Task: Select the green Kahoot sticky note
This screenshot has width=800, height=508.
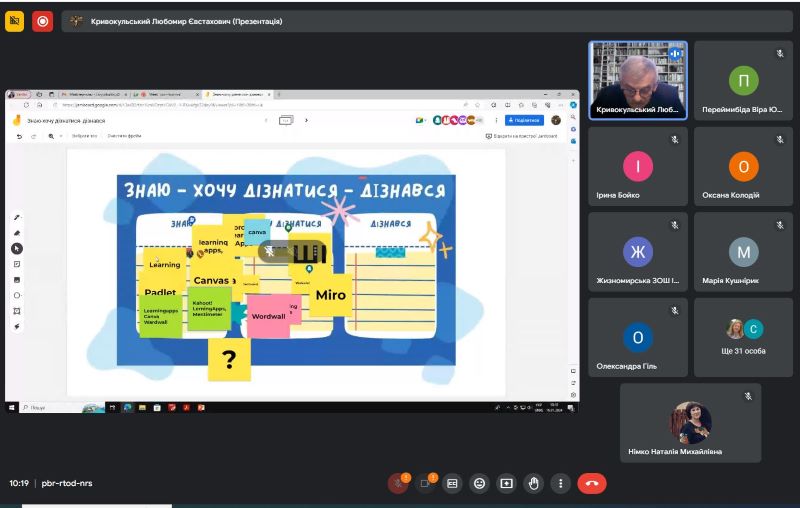Action: click(x=209, y=309)
